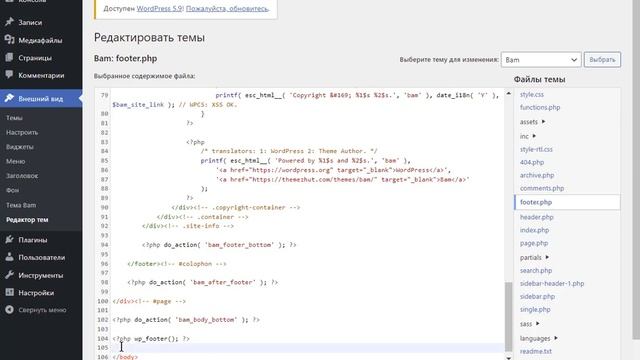Open Меню submenu item

coord(16,161)
